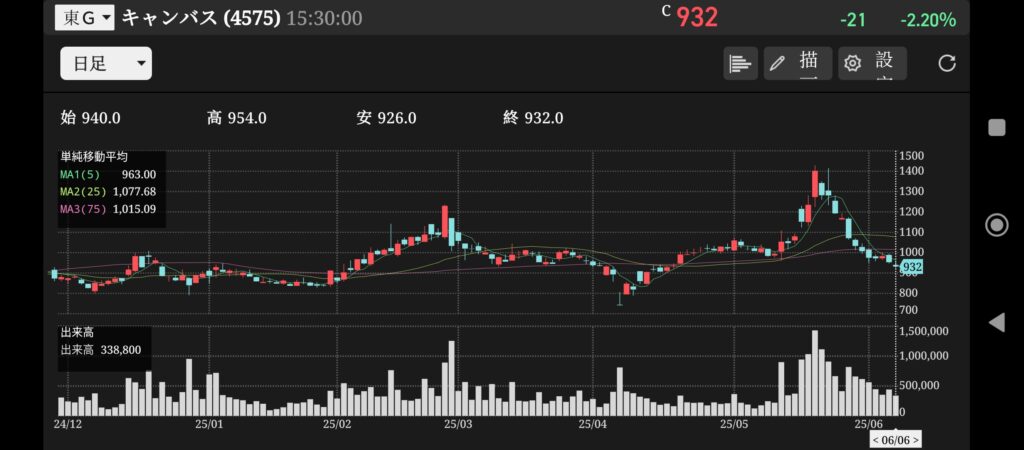Screen dimensions: 1024x450
Task: Expand the 日足 timeframe dropdown
Action: coord(105,63)
